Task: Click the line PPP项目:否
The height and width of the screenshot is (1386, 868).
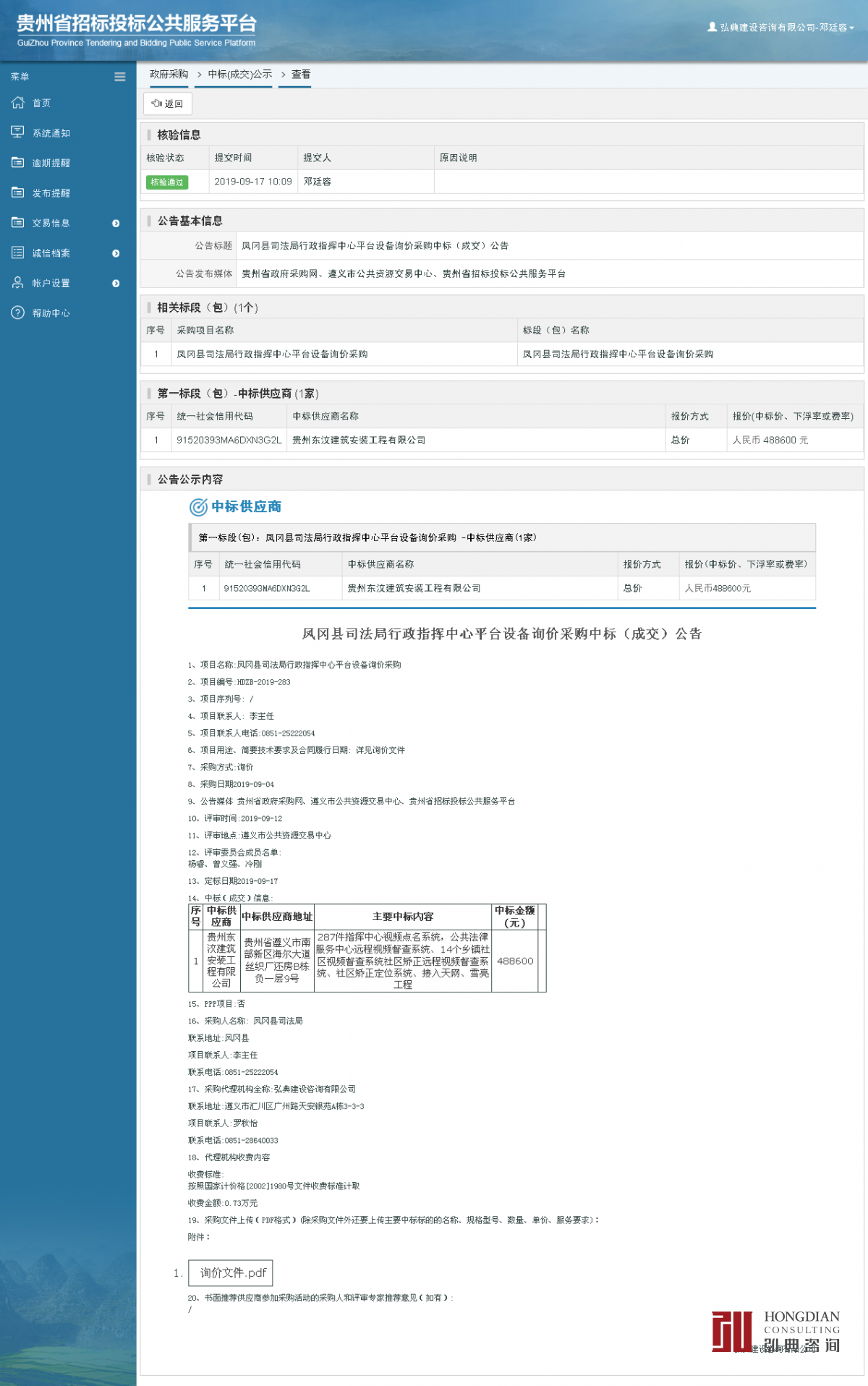Action: 216,1004
